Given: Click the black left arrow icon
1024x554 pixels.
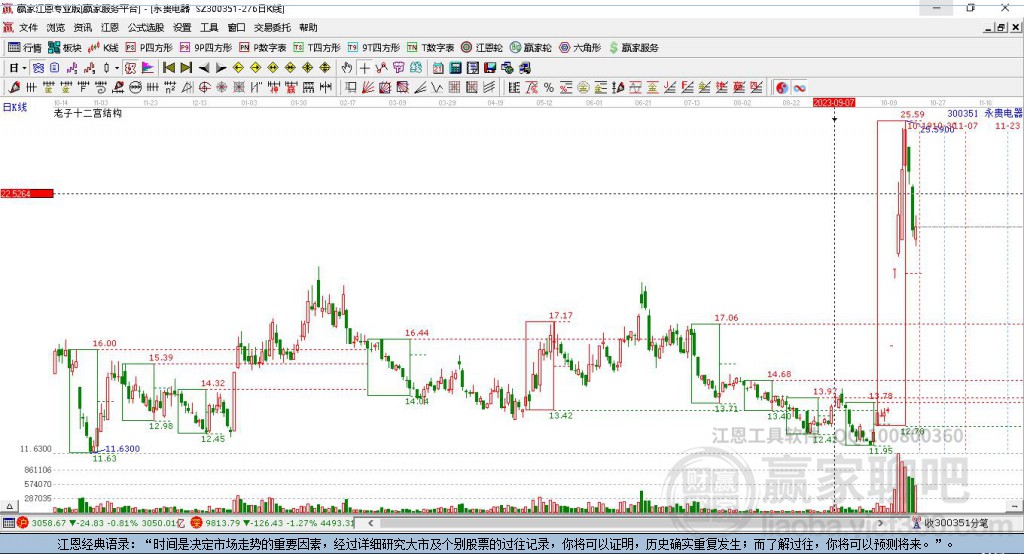Looking at the screenshot, I should [204, 68].
